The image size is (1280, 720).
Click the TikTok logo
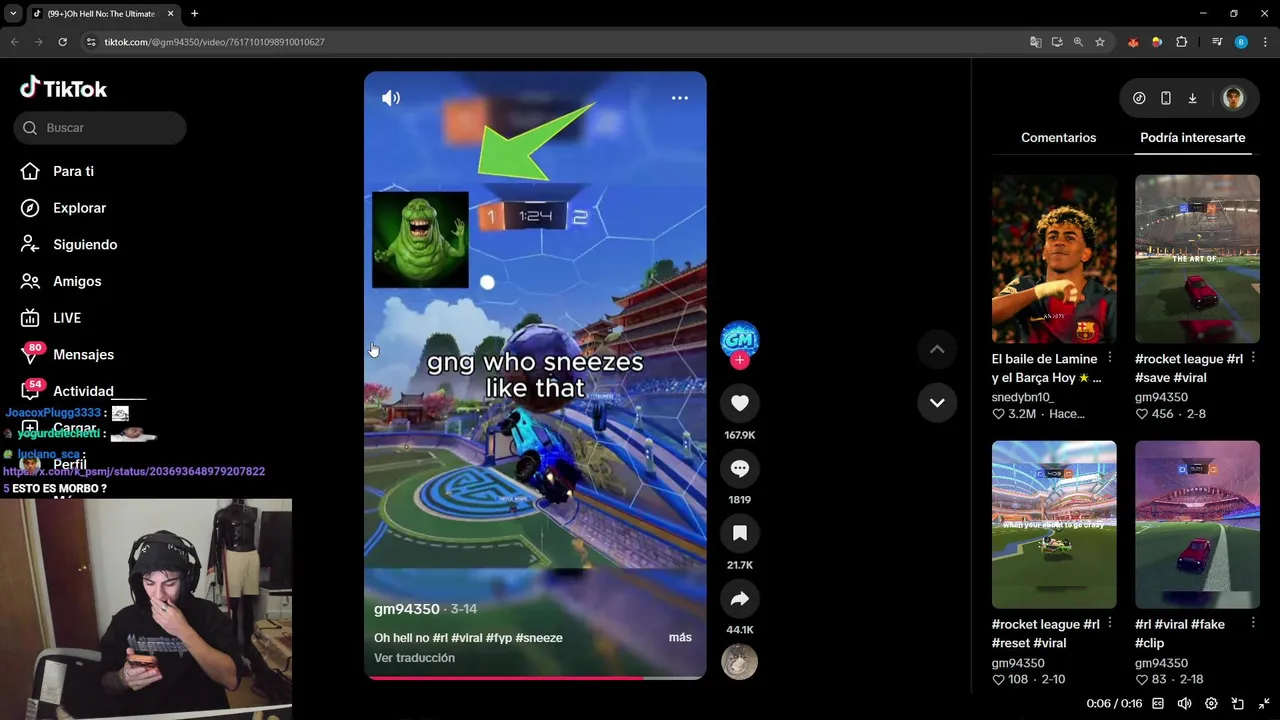coord(63,88)
